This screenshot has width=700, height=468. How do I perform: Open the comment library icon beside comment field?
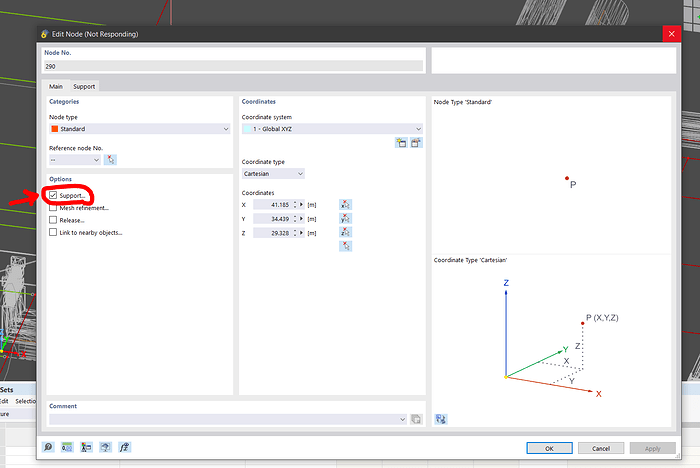(416, 419)
